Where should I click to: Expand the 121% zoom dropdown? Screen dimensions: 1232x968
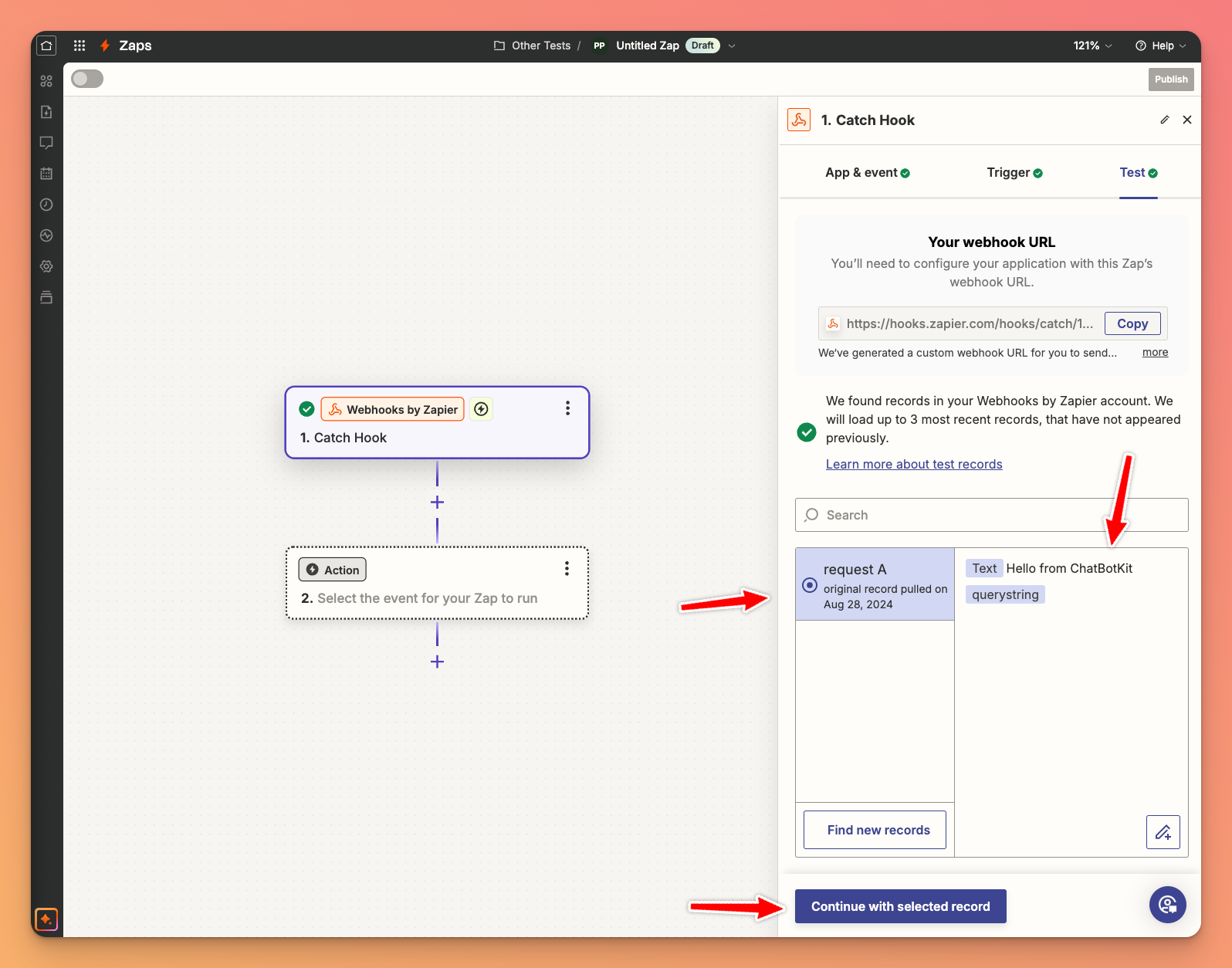pos(1092,46)
